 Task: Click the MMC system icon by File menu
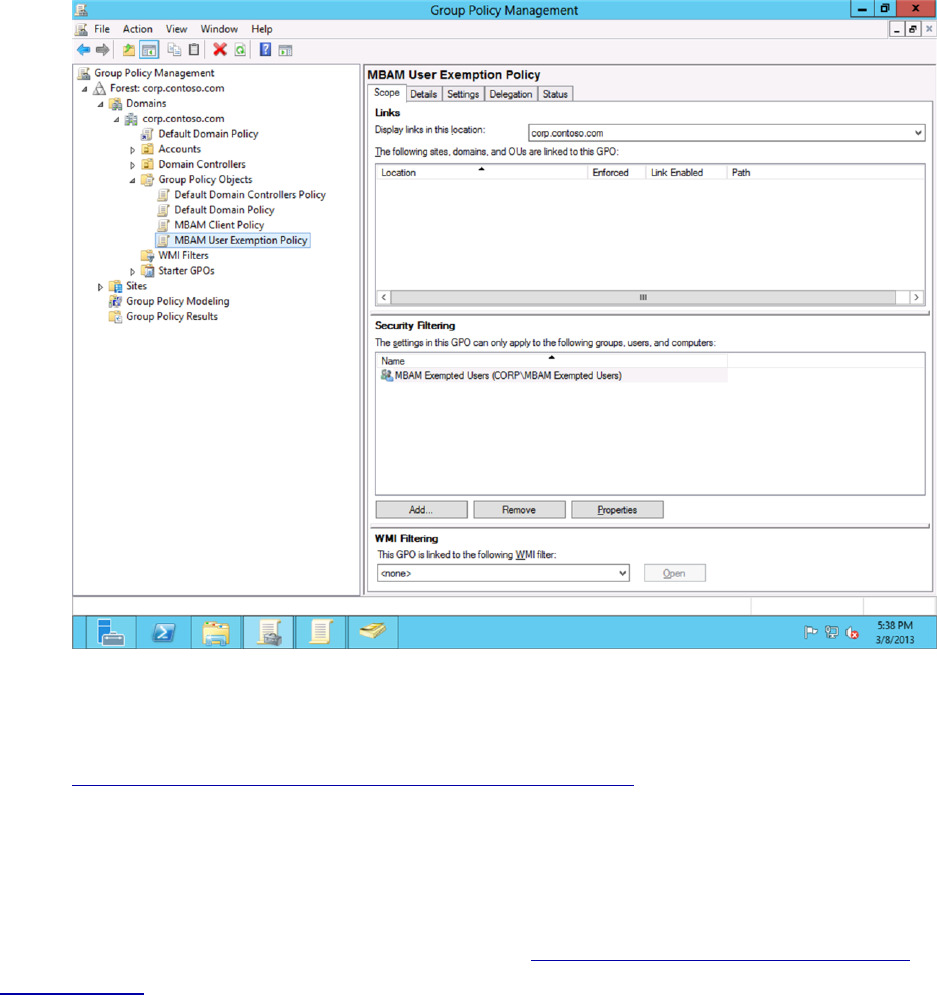coord(81,29)
